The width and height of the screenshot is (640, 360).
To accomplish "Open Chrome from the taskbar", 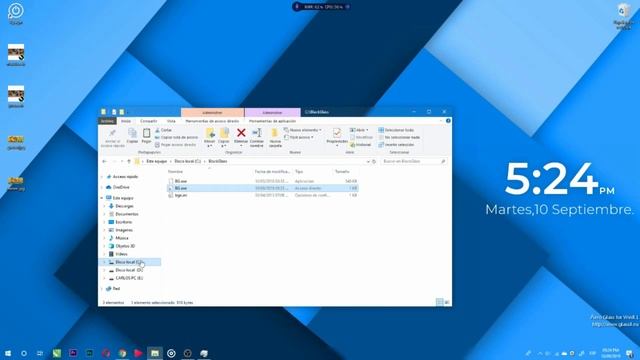I will (x=122, y=353).
